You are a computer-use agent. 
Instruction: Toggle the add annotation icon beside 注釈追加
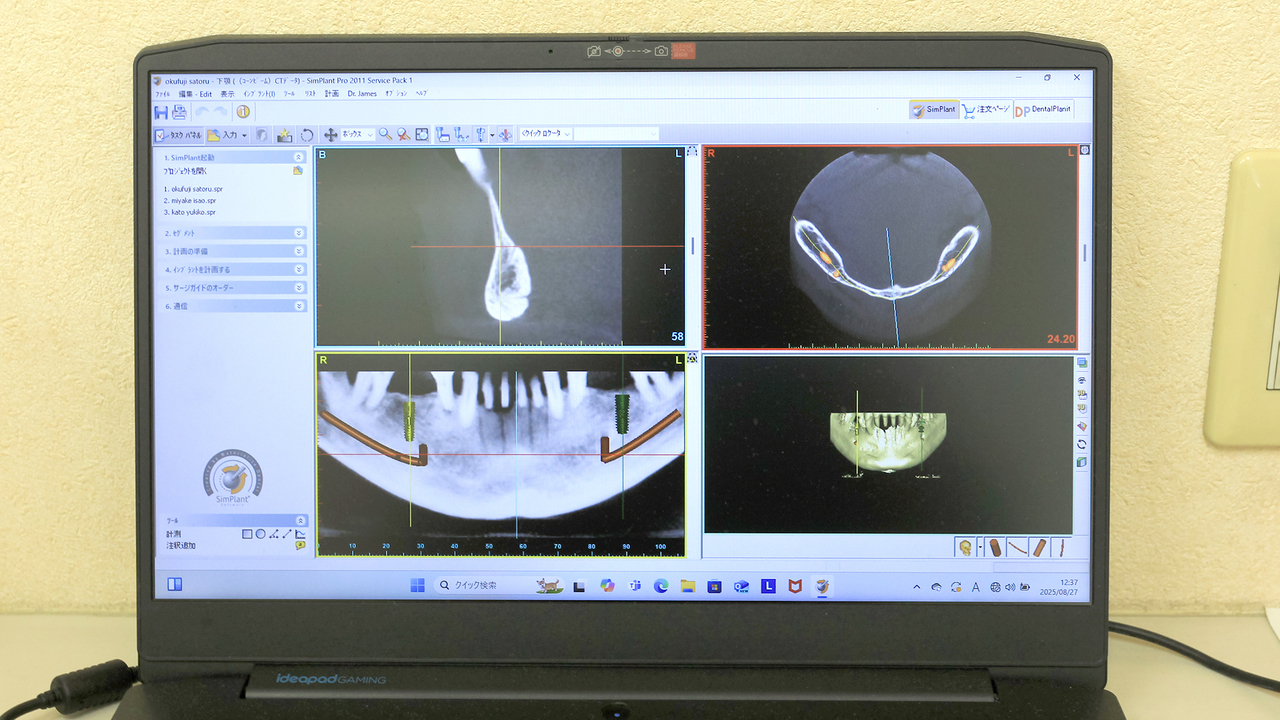pyautogui.click(x=300, y=546)
